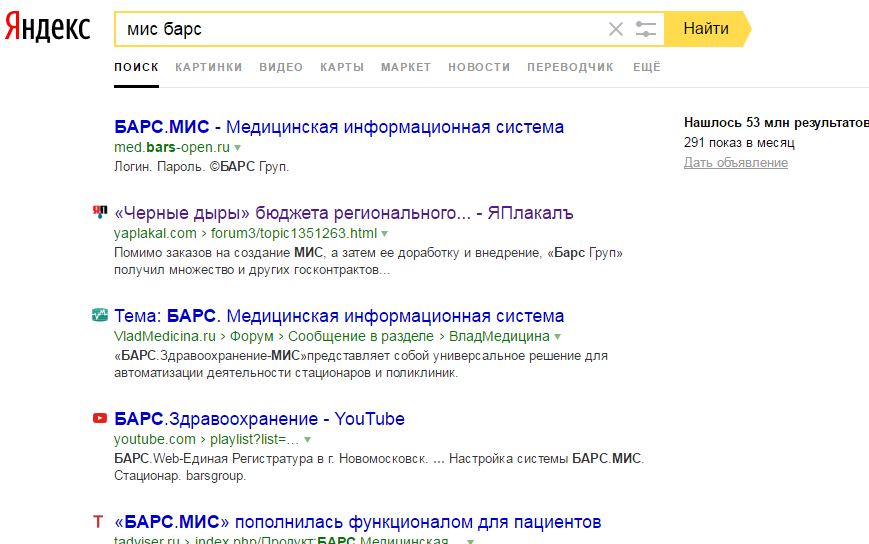Open advanced search settings sliders icon
869x544 pixels.
click(x=646, y=29)
